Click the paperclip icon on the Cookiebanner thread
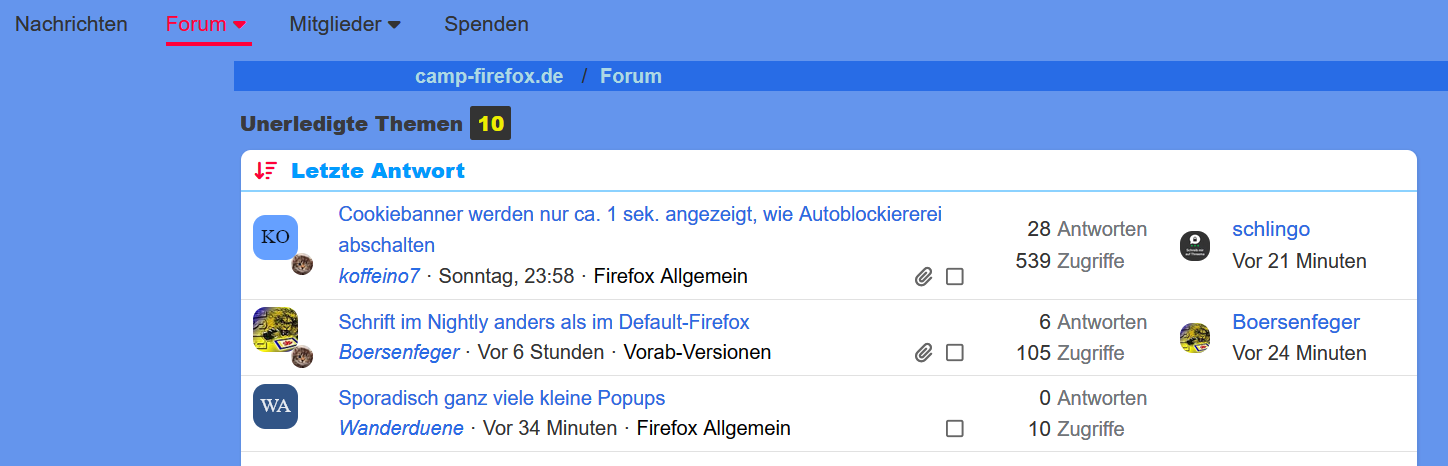 [924, 277]
